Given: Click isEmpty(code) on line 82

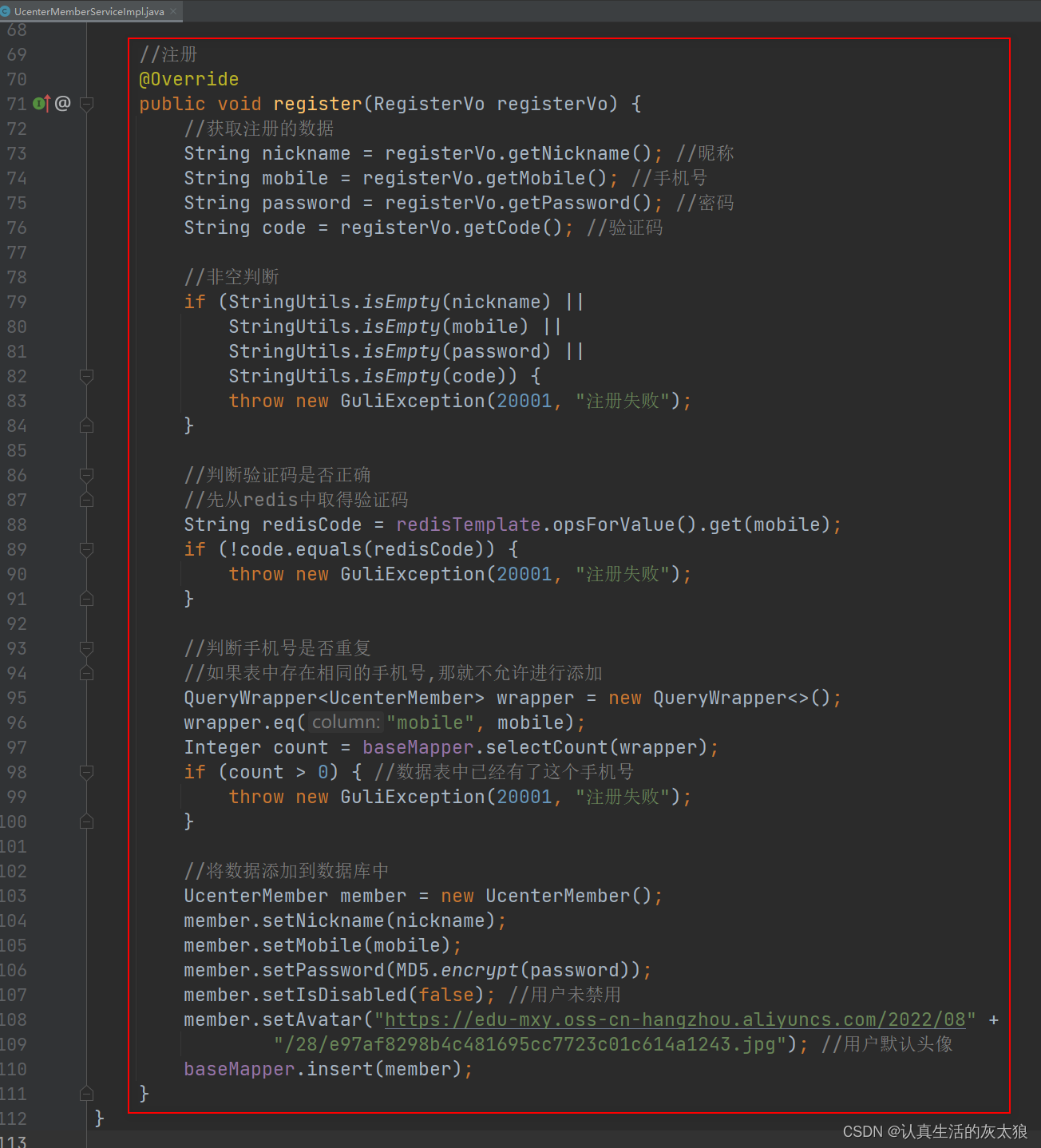Looking at the screenshot, I should click(x=434, y=376).
